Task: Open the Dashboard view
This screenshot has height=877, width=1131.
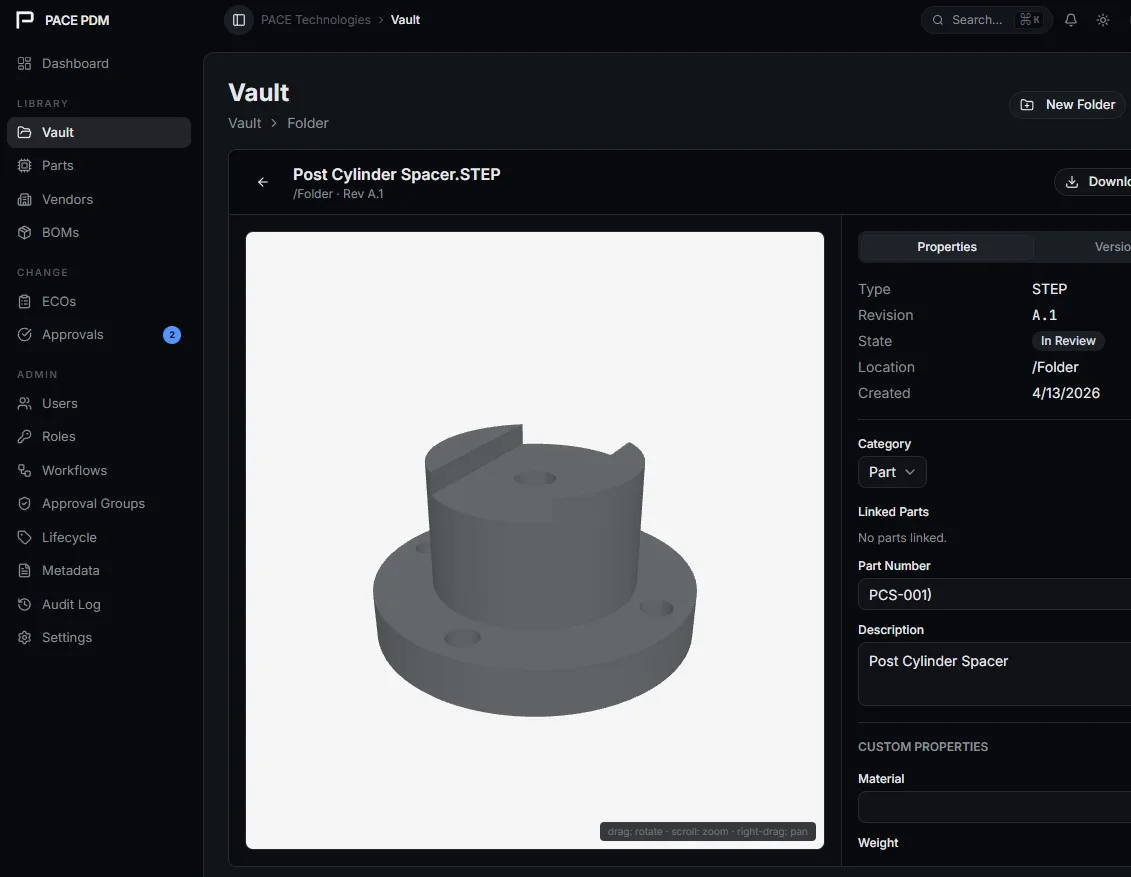Action: pos(75,63)
